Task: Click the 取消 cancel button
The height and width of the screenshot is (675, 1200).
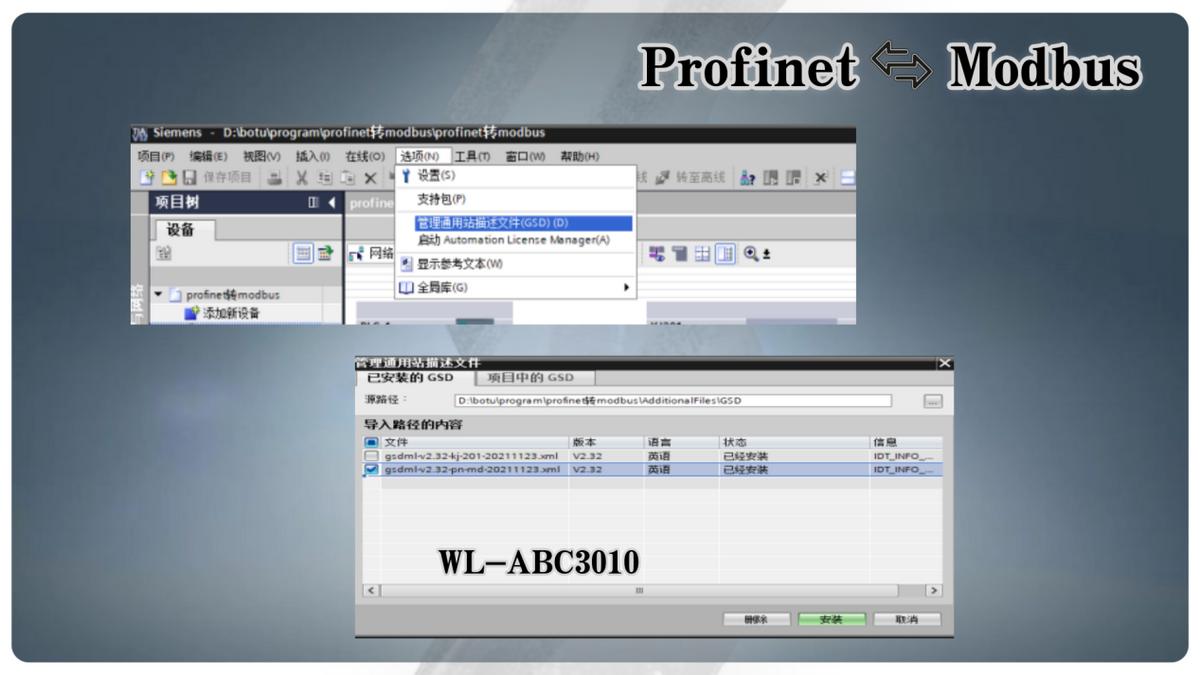Action: [907, 620]
